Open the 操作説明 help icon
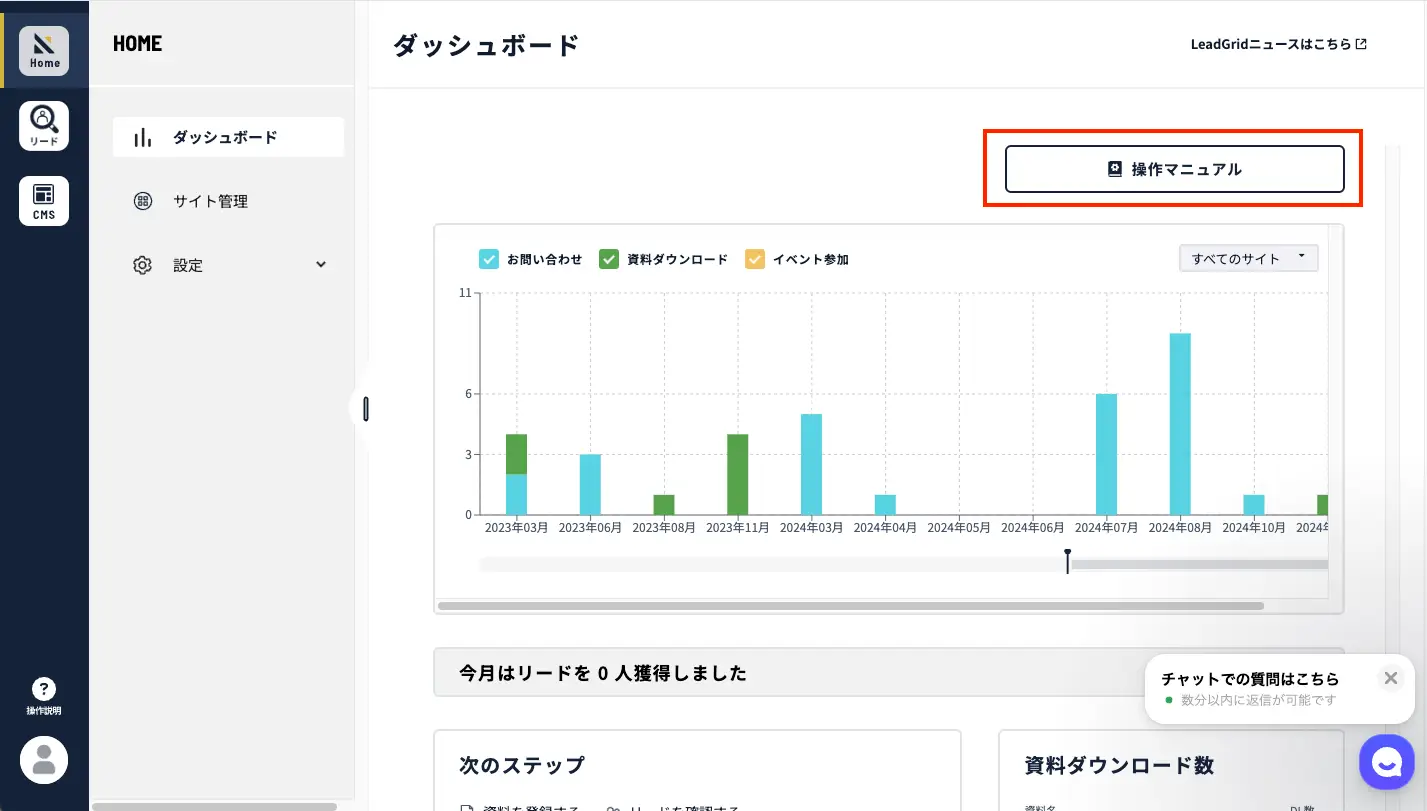 pyautogui.click(x=44, y=697)
